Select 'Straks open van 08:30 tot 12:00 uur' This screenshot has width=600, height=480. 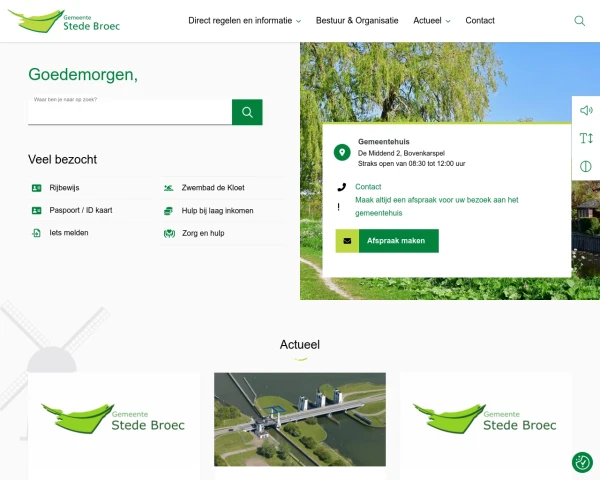point(412,164)
